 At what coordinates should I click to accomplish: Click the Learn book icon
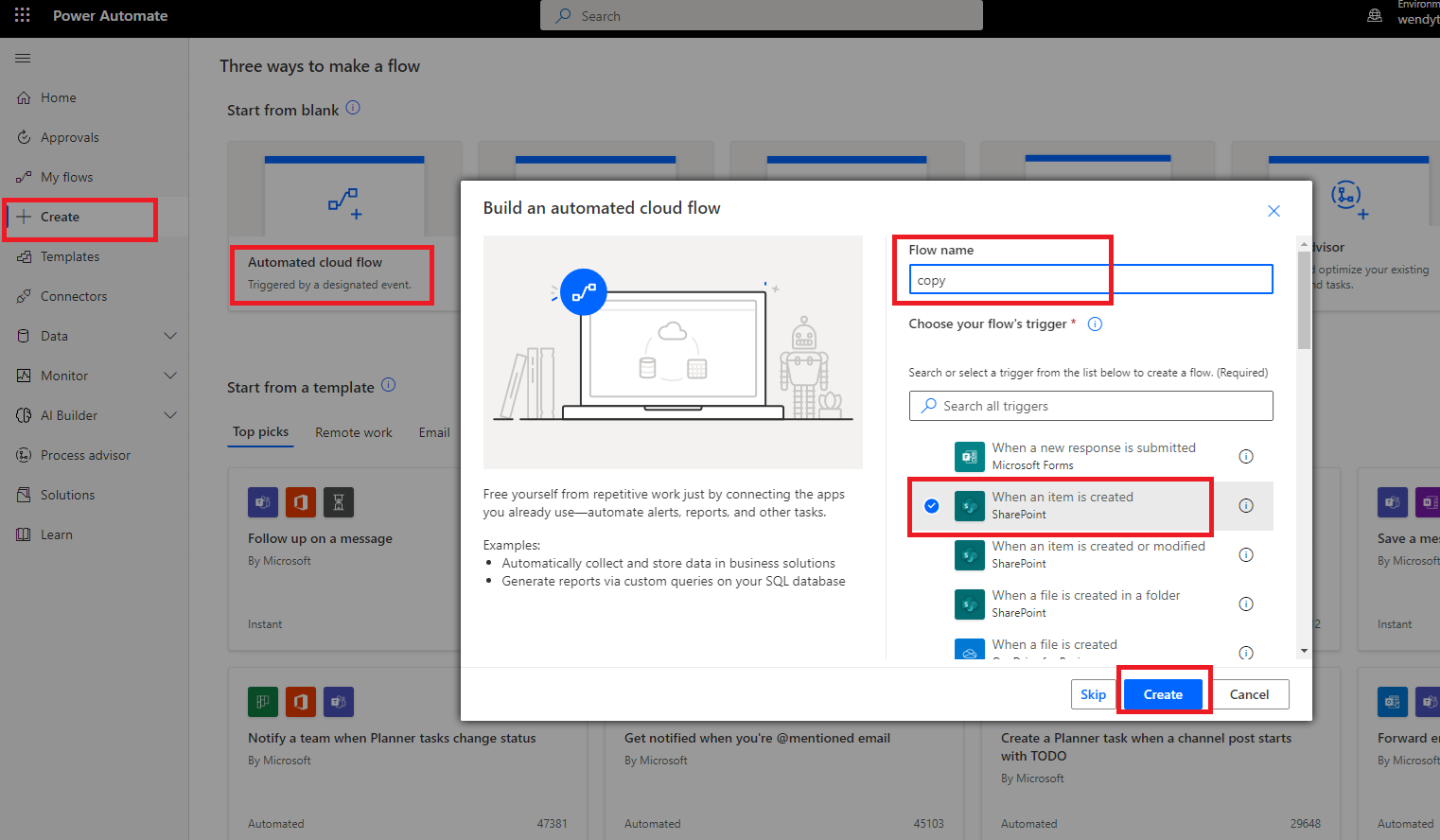[24, 534]
